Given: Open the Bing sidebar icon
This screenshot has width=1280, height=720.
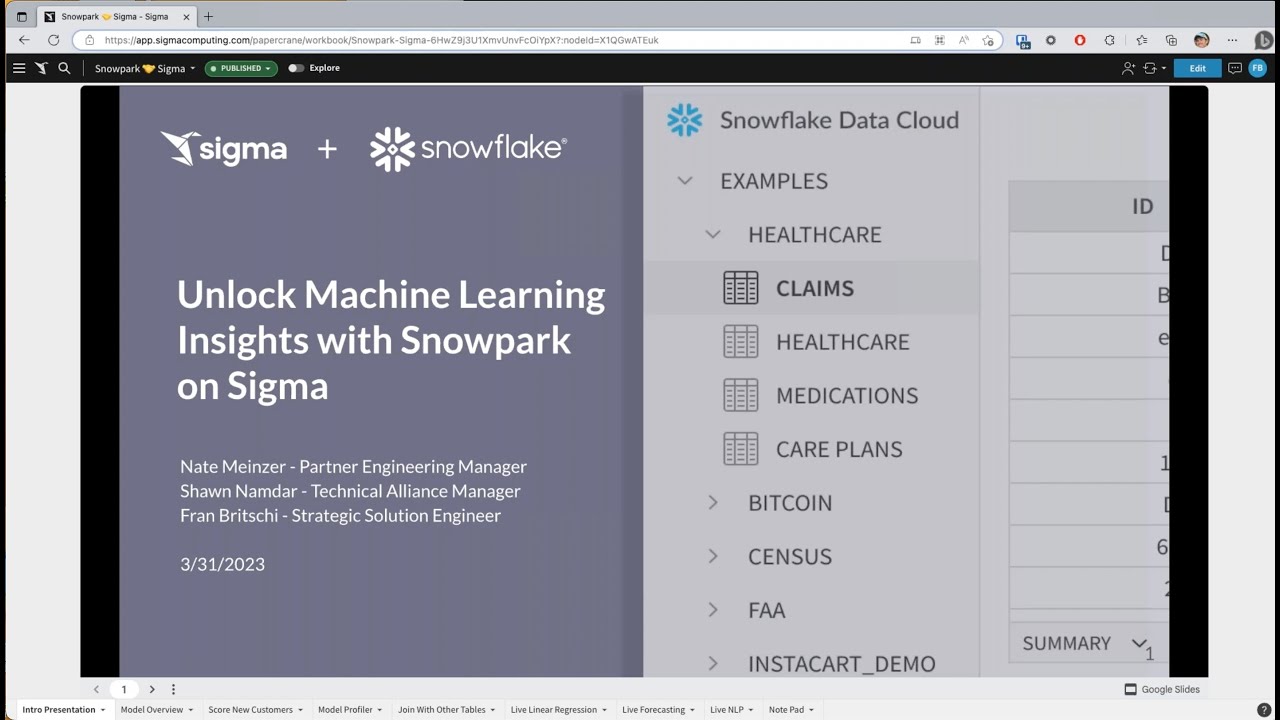Looking at the screenshot, I should coord(1264,40).
